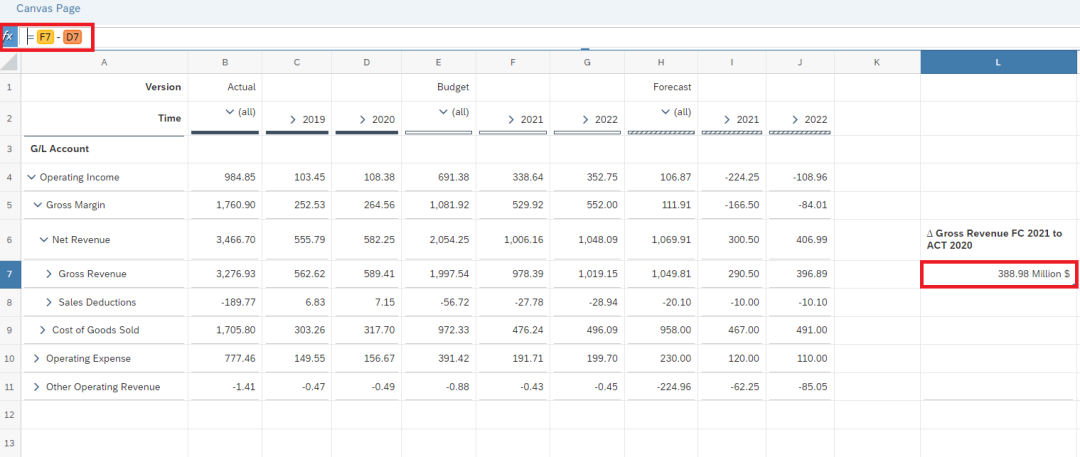
Task: Click the Net Revenue value 2,054.25
Action: click(448, 240)
